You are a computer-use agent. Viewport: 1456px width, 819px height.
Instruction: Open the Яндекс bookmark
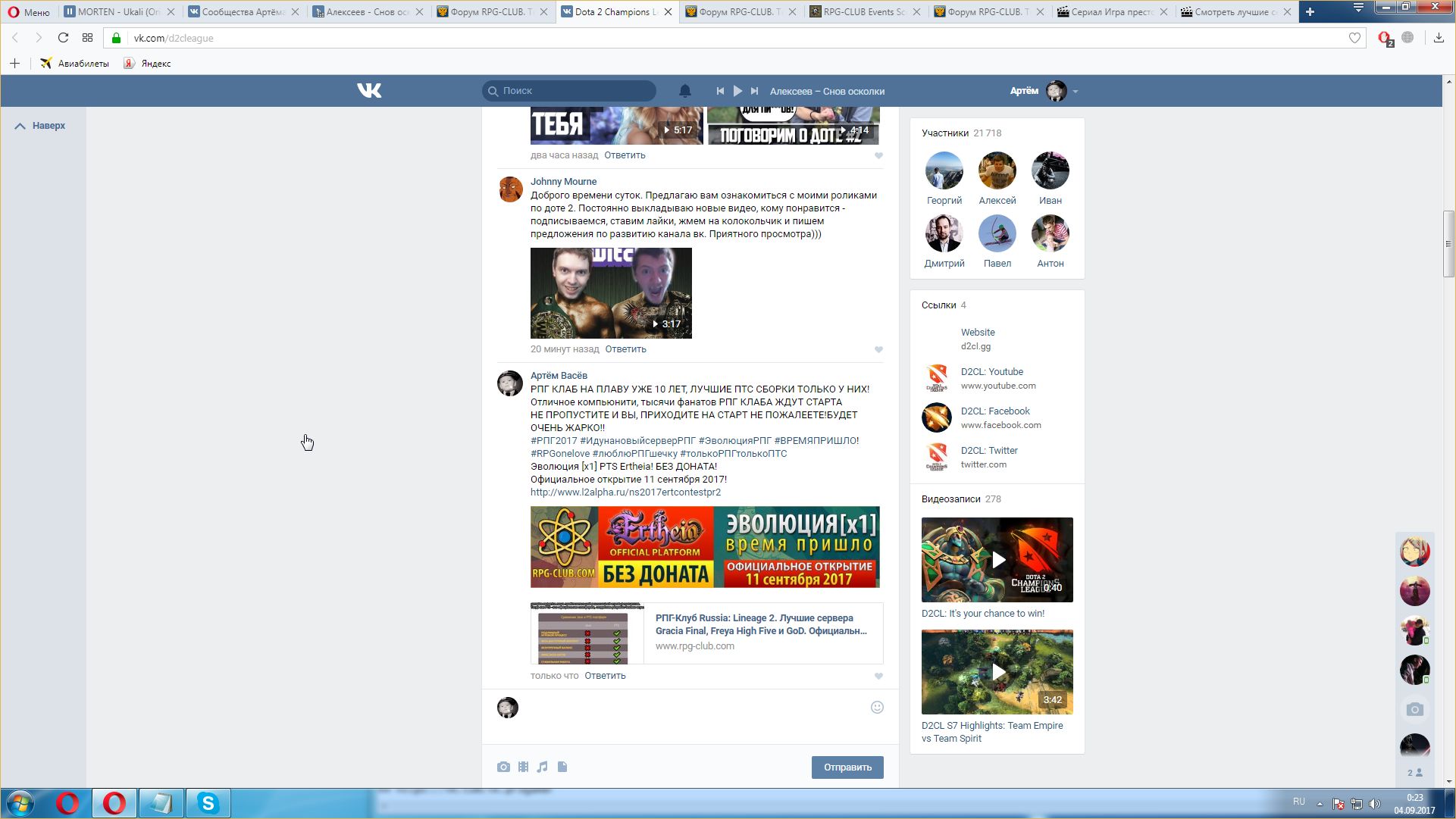(148, 64)
